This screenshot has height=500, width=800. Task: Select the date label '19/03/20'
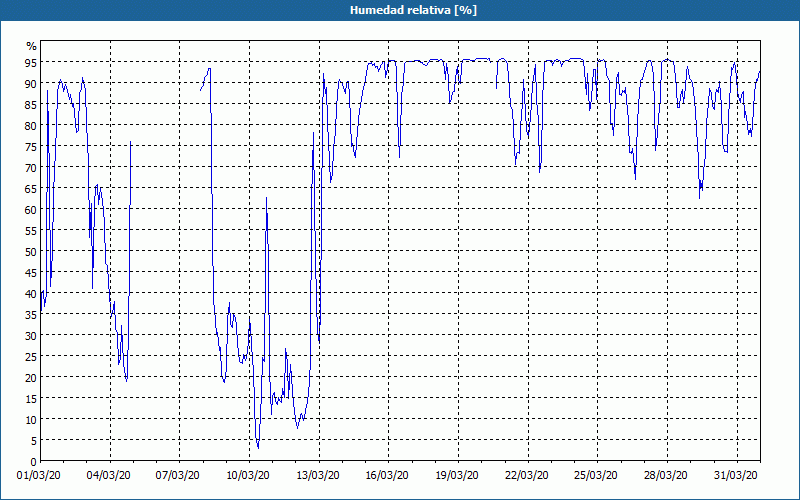click(457, 476)
